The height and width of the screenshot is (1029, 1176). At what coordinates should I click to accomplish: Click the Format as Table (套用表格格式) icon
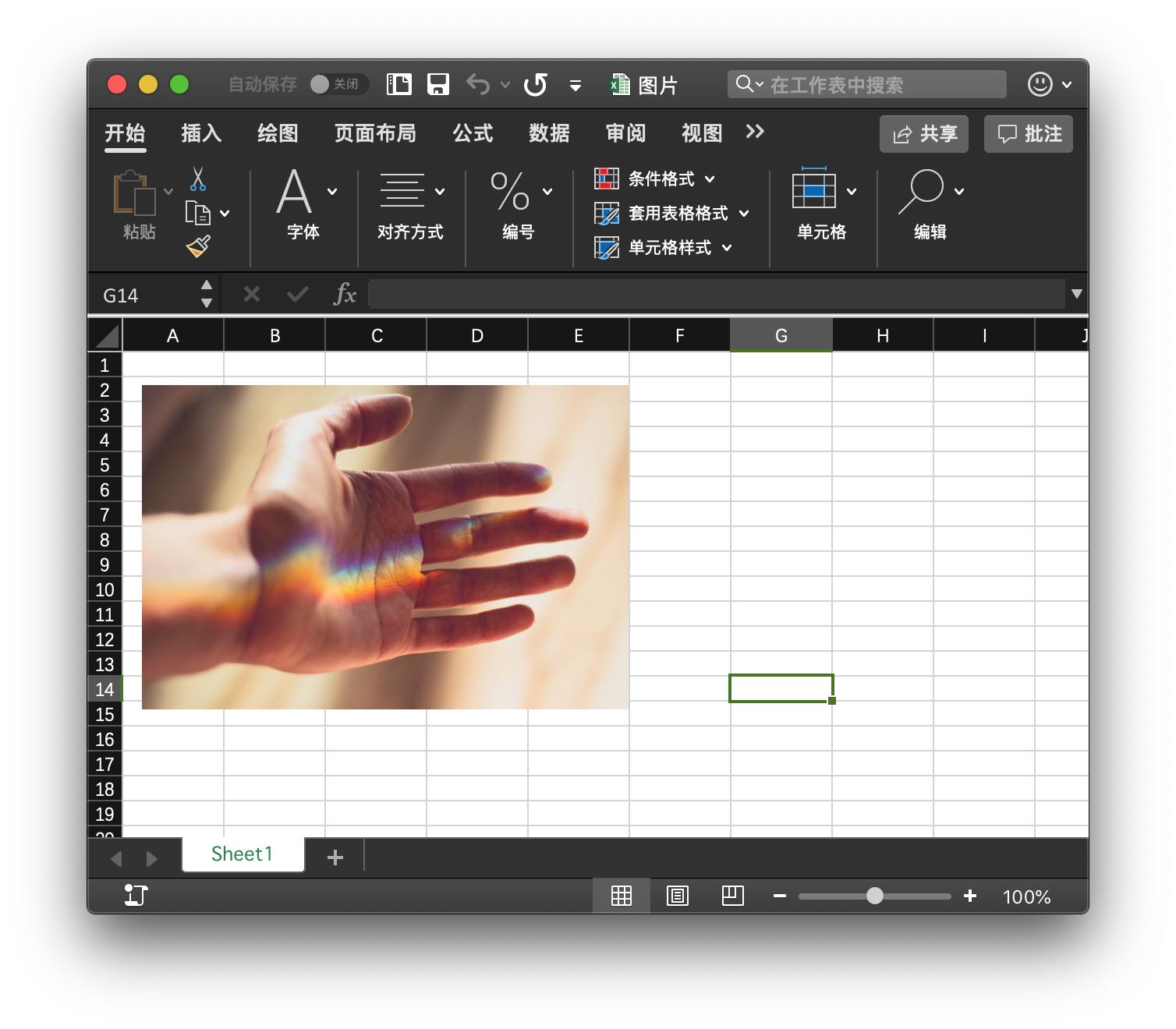pyautogui.click(x=607, y=213)
